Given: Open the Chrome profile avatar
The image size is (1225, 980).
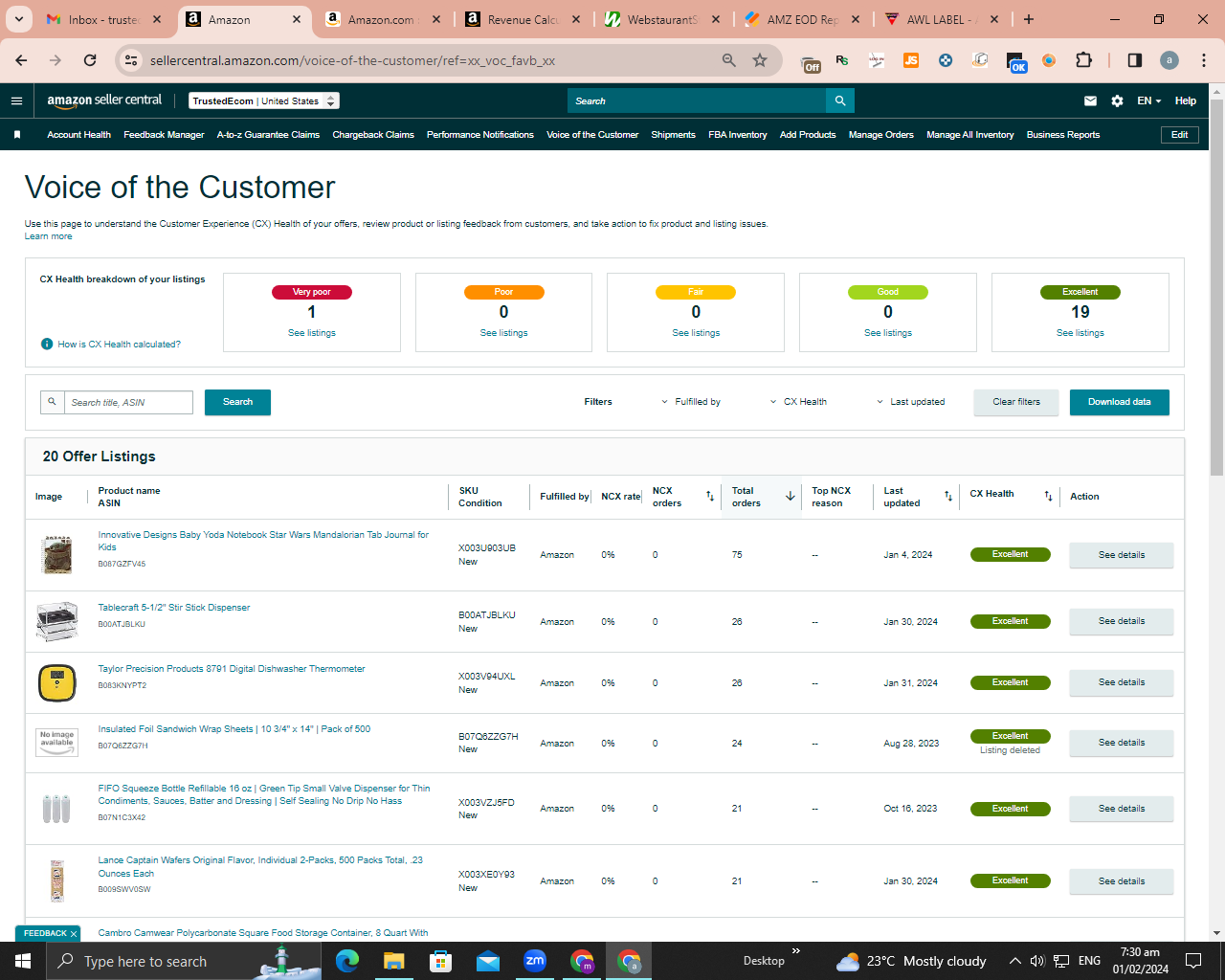Looking at the screenshot, I should (x=1169, y=60).
